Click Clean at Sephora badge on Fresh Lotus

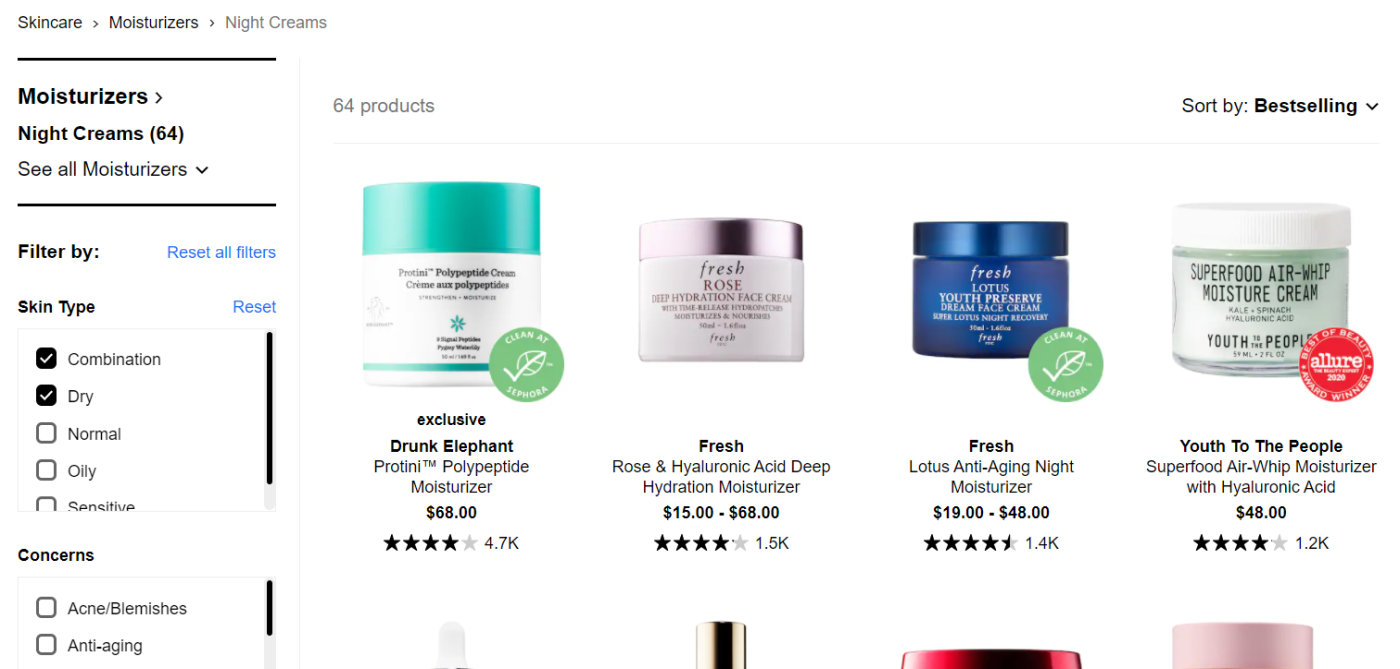1066,366
